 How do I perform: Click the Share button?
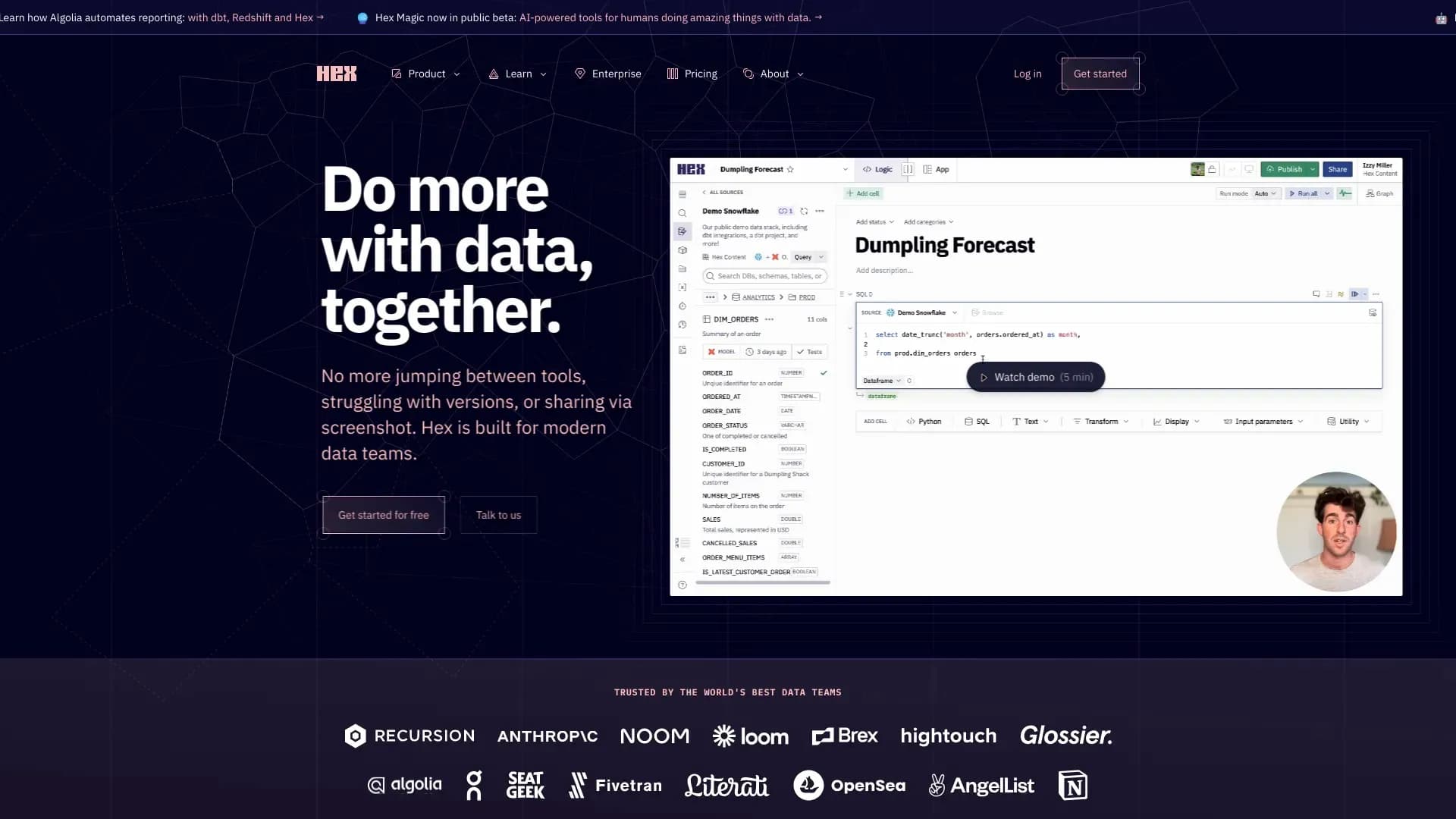point(1337,169)
